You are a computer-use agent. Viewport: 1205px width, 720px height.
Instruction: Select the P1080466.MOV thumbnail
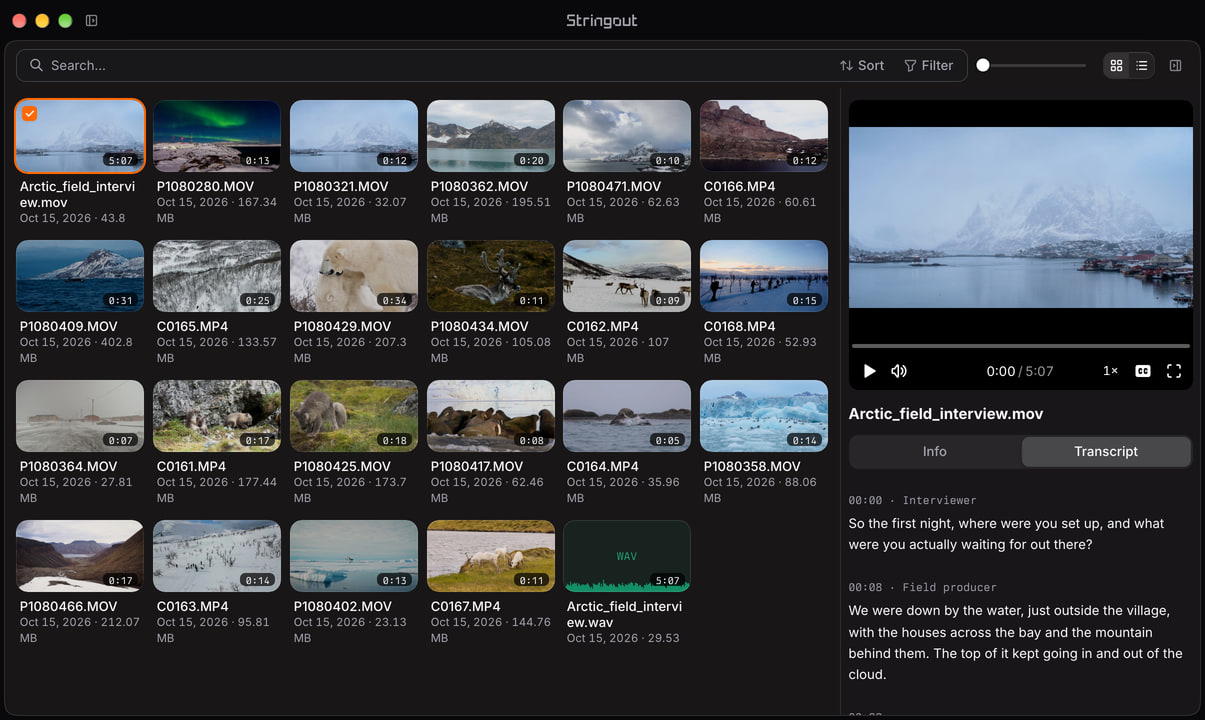[80, 556]
